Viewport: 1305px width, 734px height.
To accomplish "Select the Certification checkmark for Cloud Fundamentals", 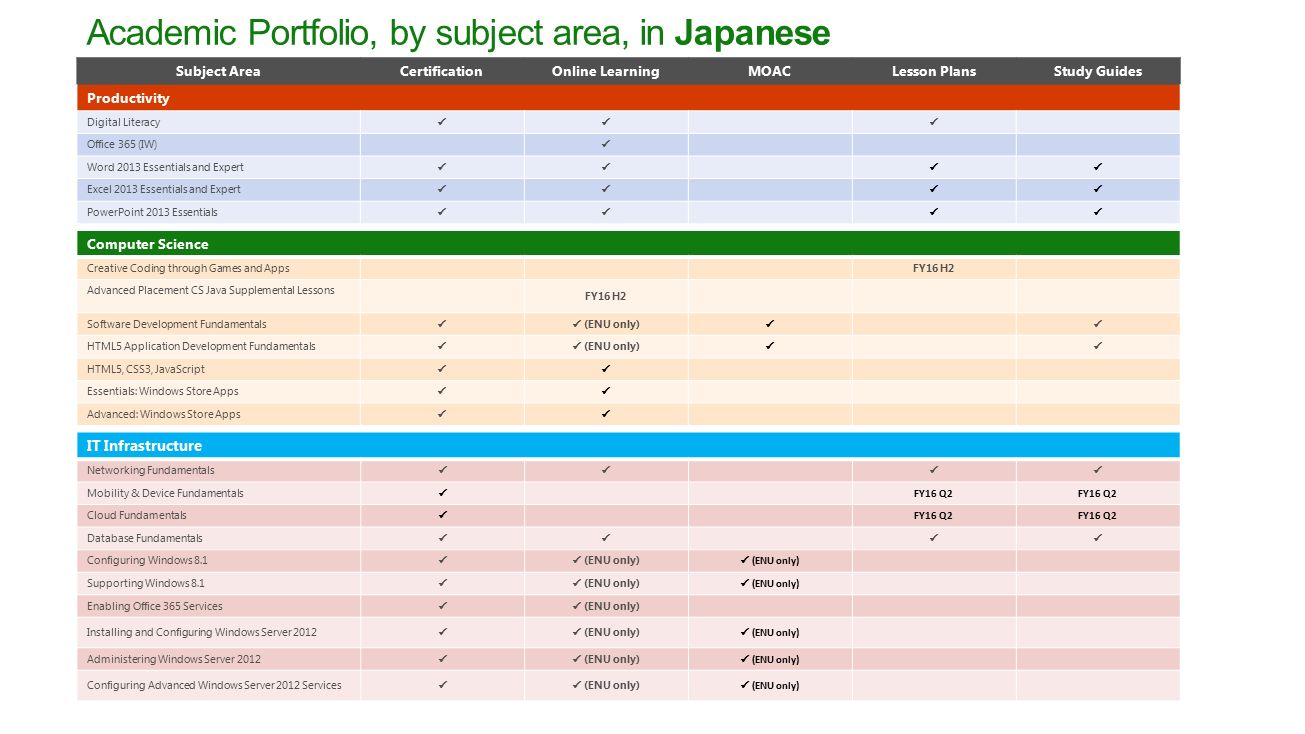I will tap(442, 515).
